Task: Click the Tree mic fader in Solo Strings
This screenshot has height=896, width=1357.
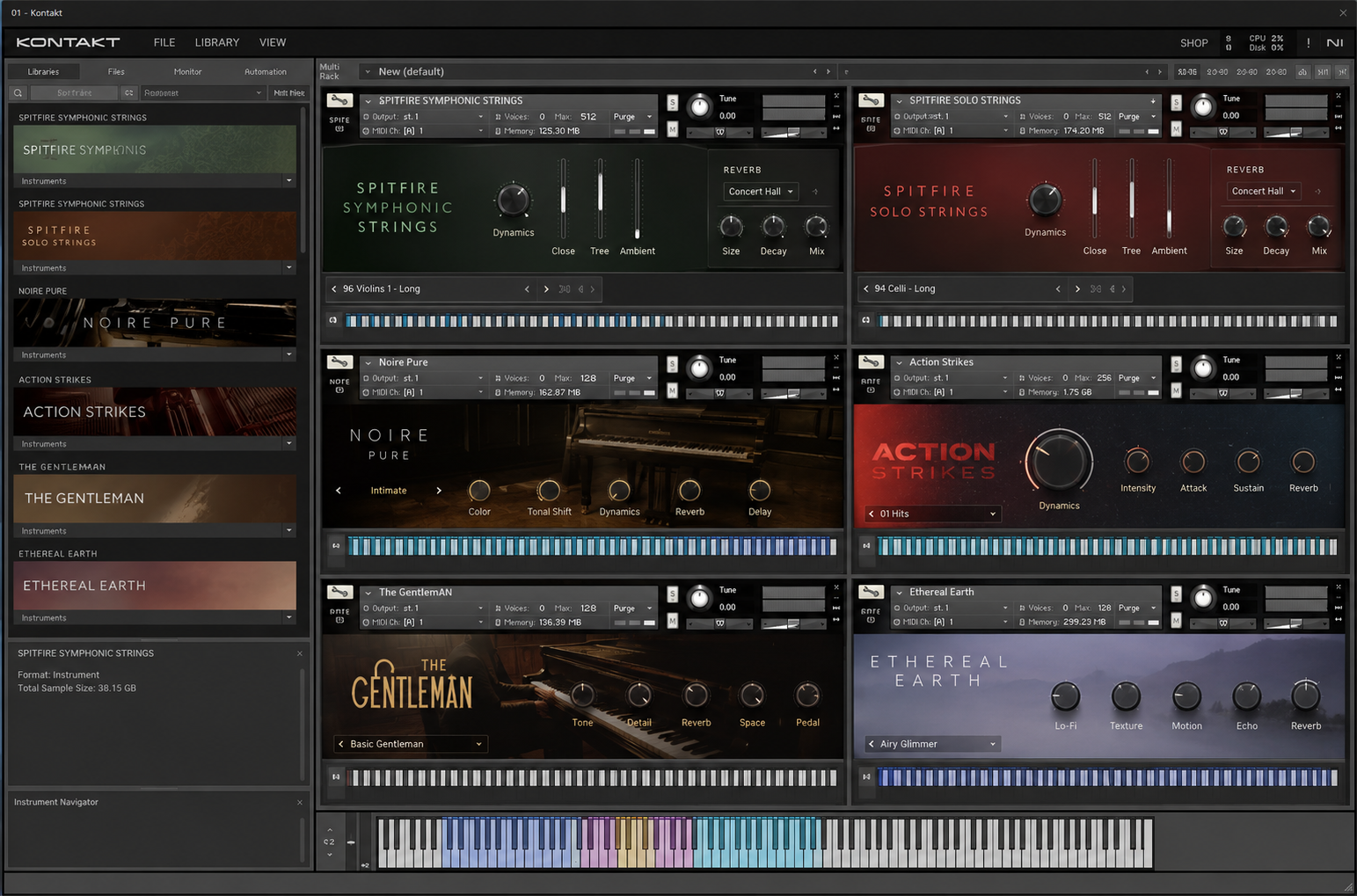Action: 1132,199
